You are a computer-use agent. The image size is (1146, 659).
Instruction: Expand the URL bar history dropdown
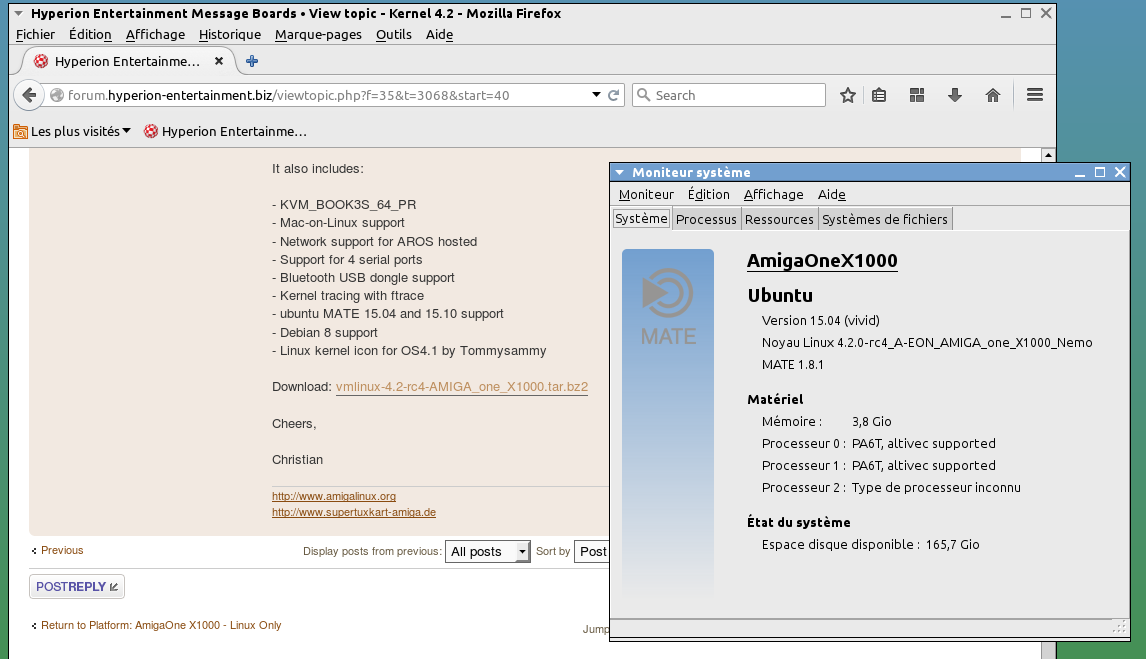click(x=597, y=95)
